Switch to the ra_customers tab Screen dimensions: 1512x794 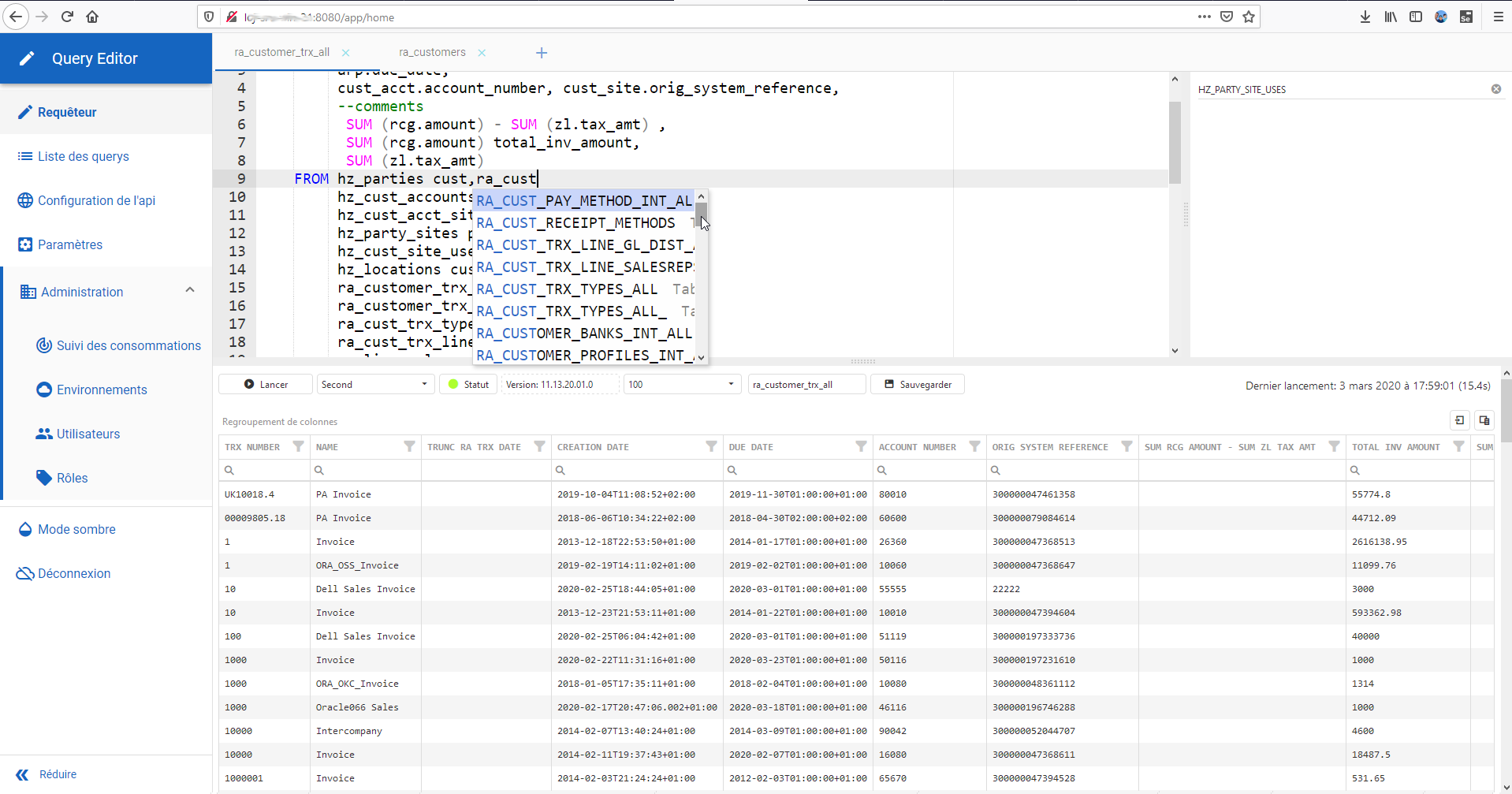coord(431,52)
